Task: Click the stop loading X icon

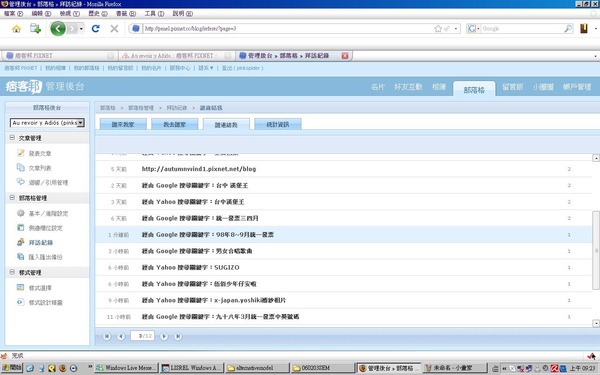Action: (114, 29)
